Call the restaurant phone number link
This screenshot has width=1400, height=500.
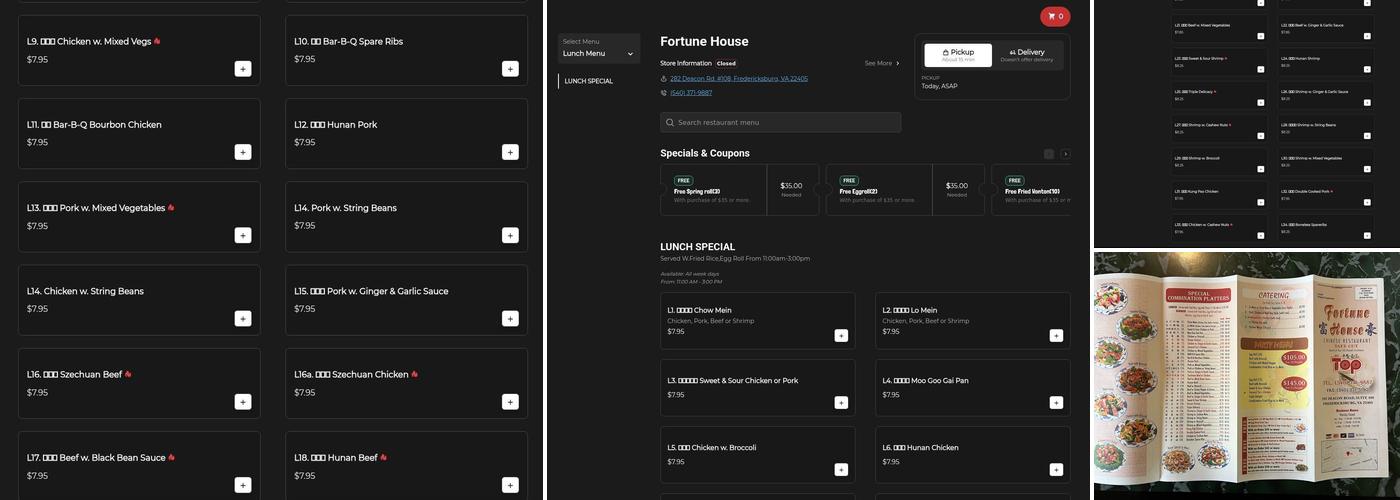[690, 93]
